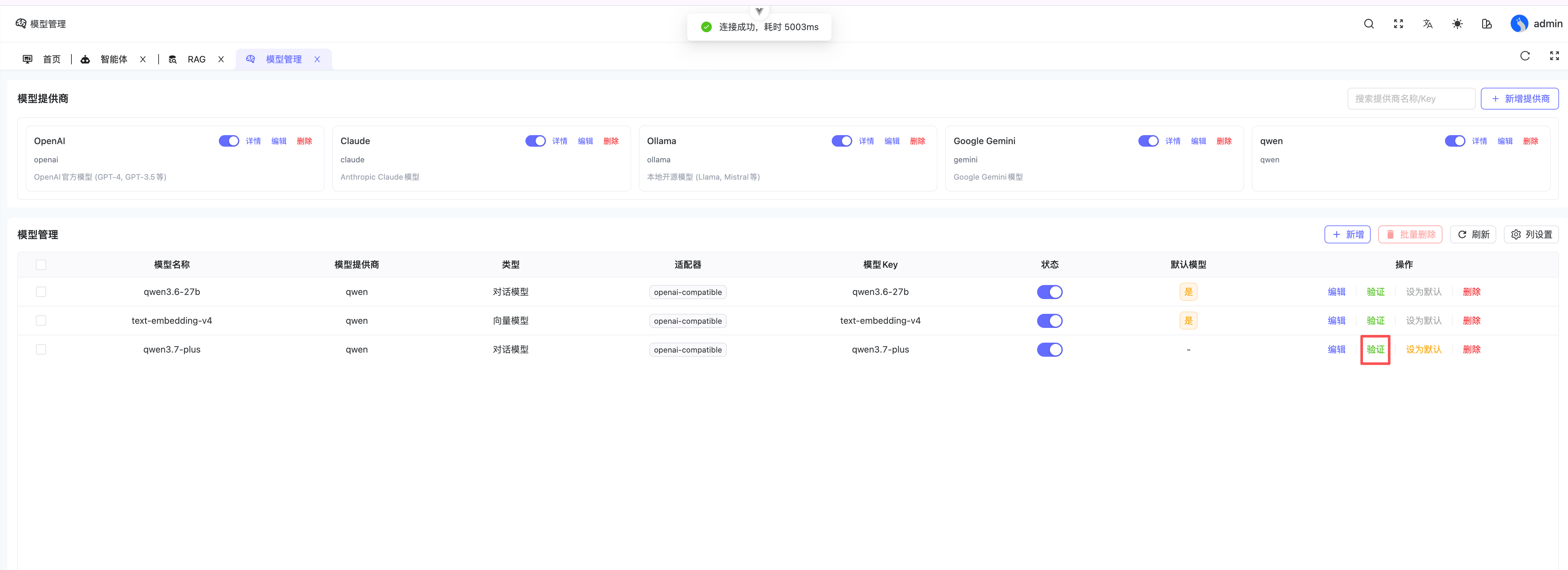The width and height of the screenshot is (1568, 570).
Task: Click 编辑 for Google Gemini provider
Action: click(1199, 141)
